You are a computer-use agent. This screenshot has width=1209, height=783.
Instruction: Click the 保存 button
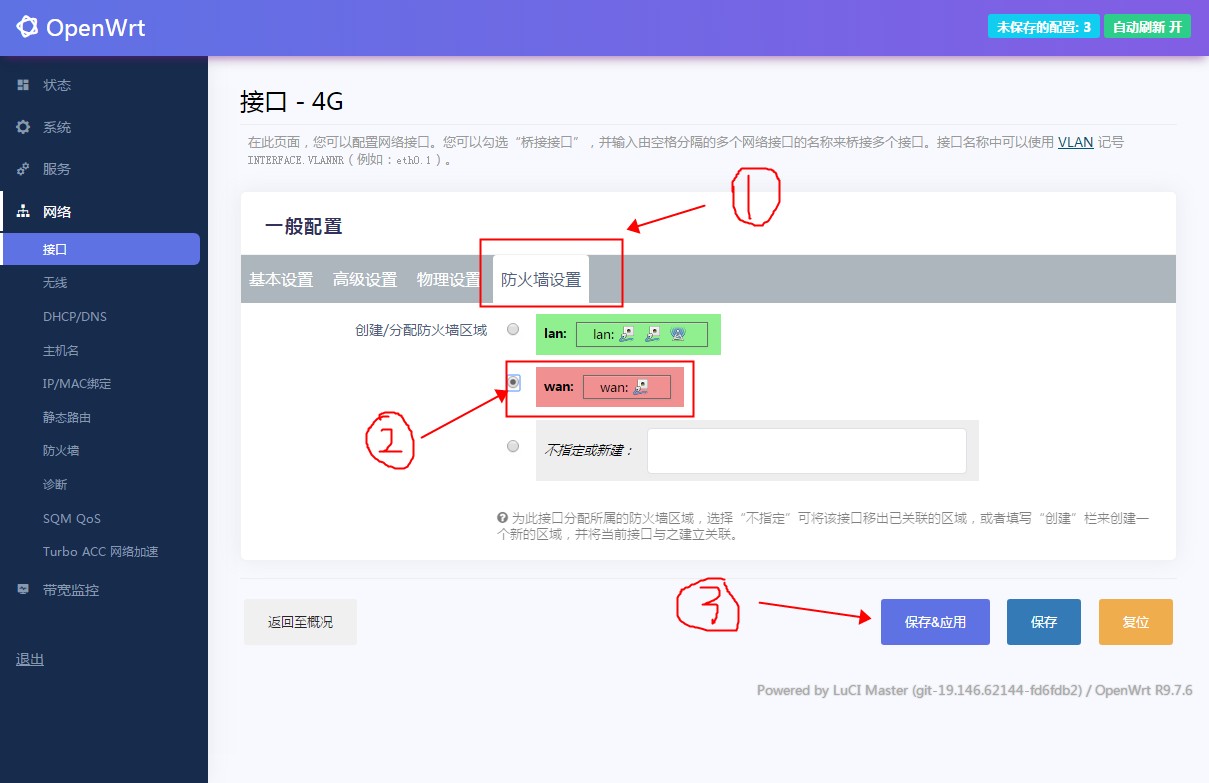[1044, 622]
